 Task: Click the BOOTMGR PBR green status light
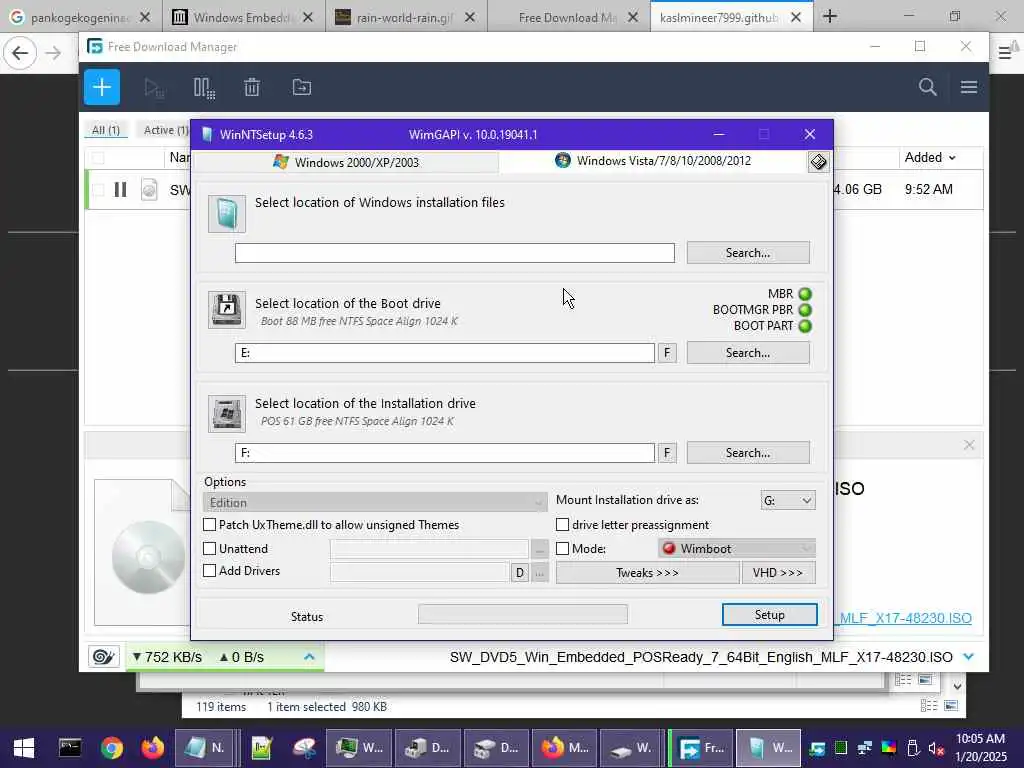pos(805,310)
